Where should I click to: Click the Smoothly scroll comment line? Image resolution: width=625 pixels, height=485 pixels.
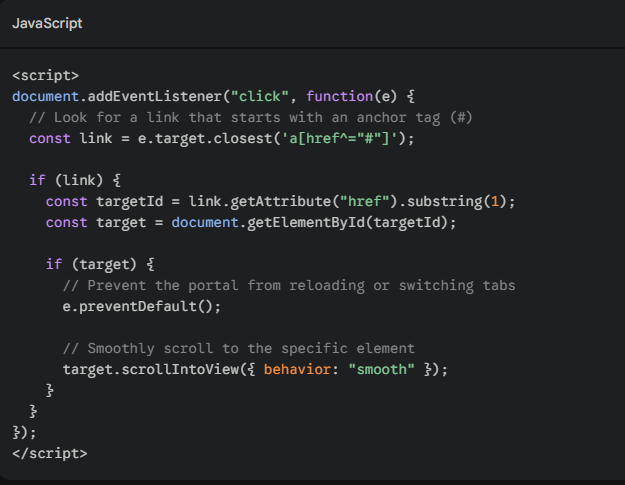click(x=238, y=348)
